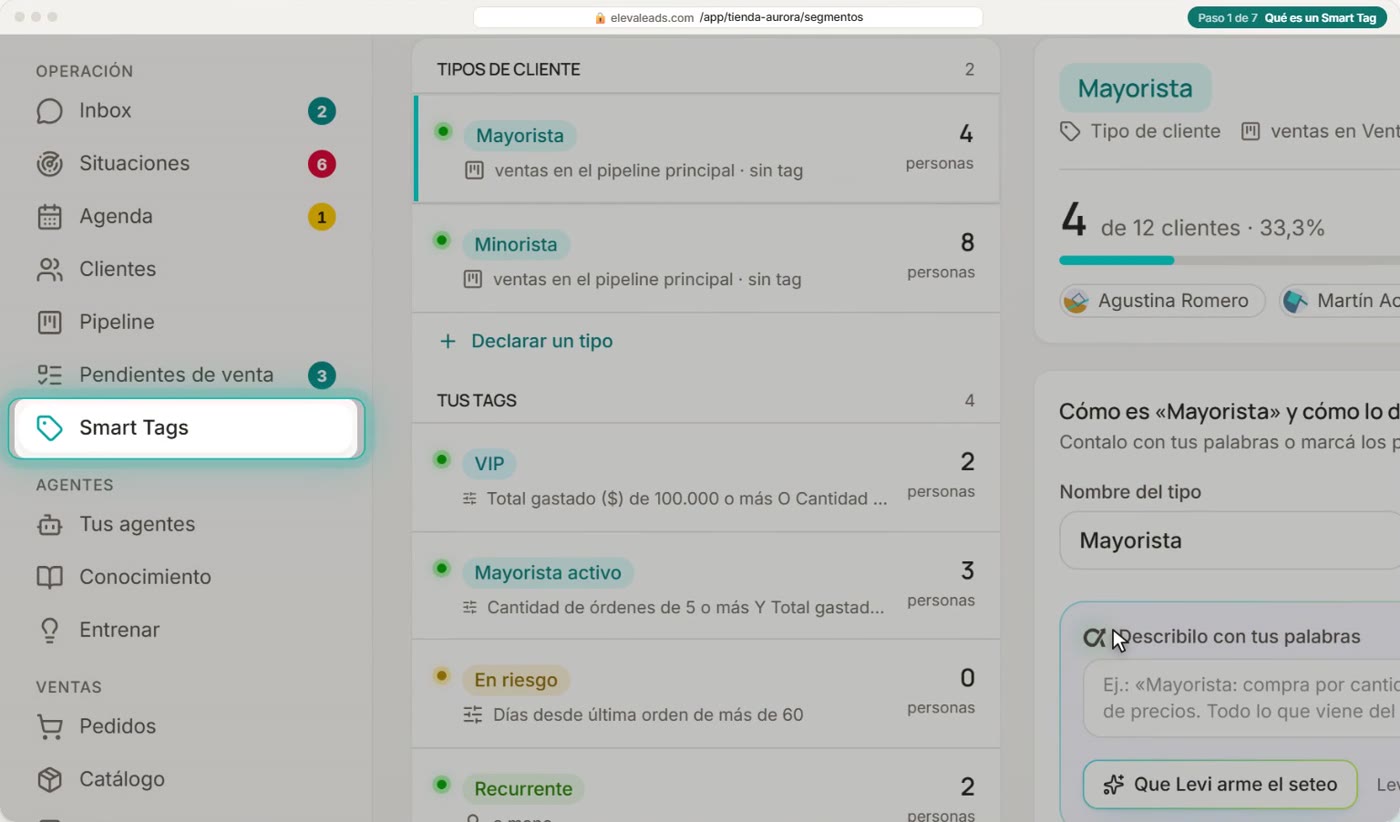Click the pipeline icon under Minorista
The image size is (1400, 822).
coord(473,280)
